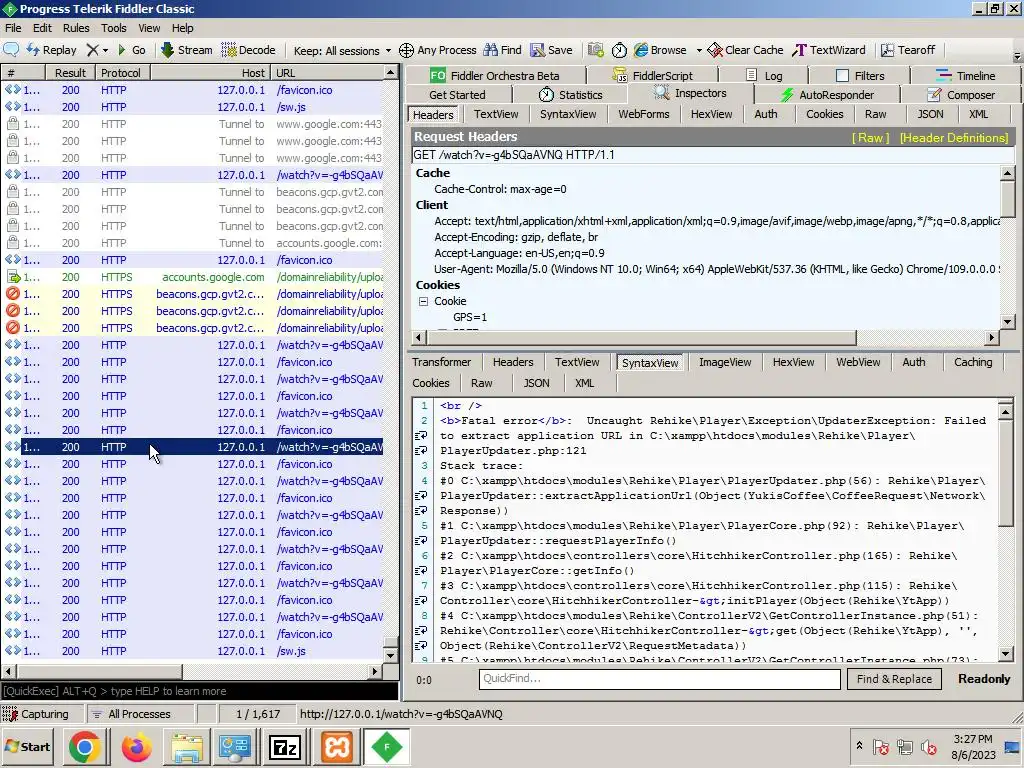Open the Rules menu
Screen dimensions: 1024x768
(76, 28)
